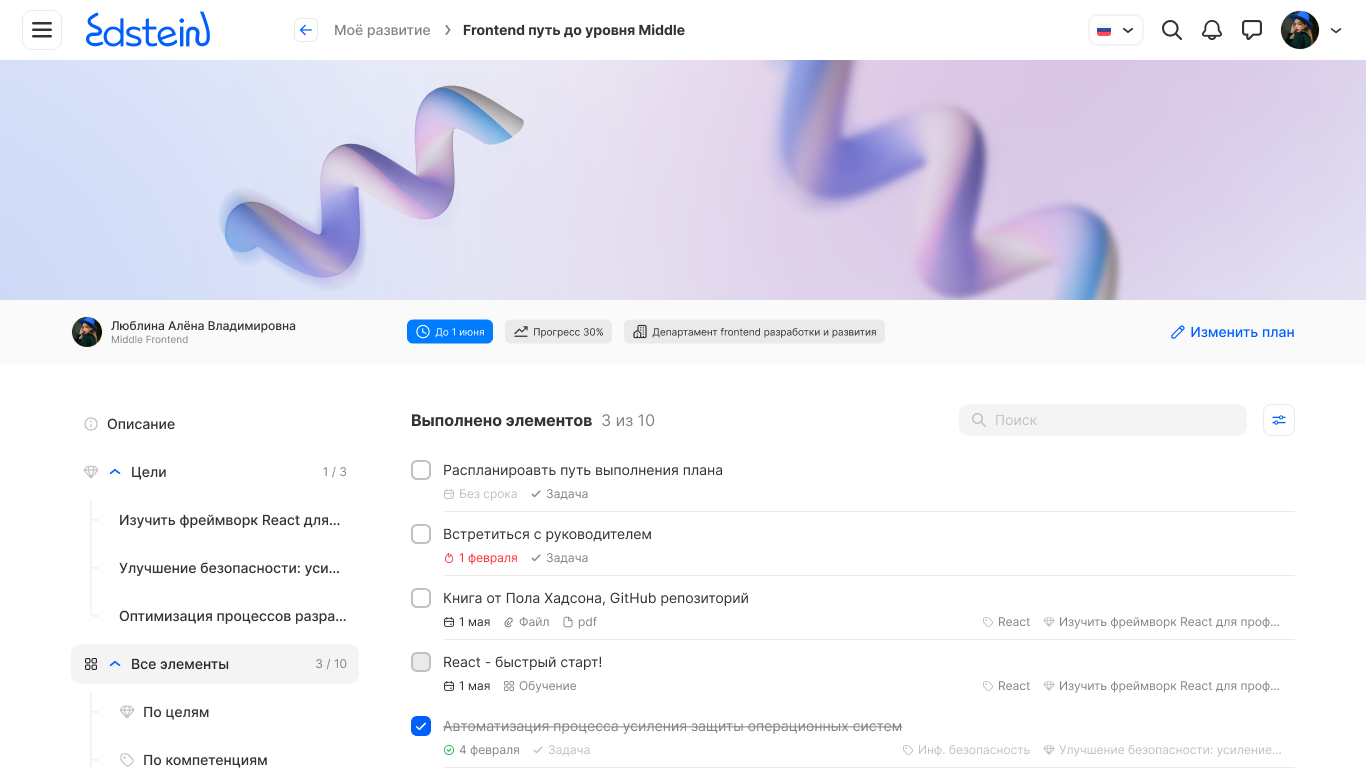This screenshot has width=1366, height=768.
Task: Click the 'До 1 июня' deadline badge
Action: (x=450, y=332)
